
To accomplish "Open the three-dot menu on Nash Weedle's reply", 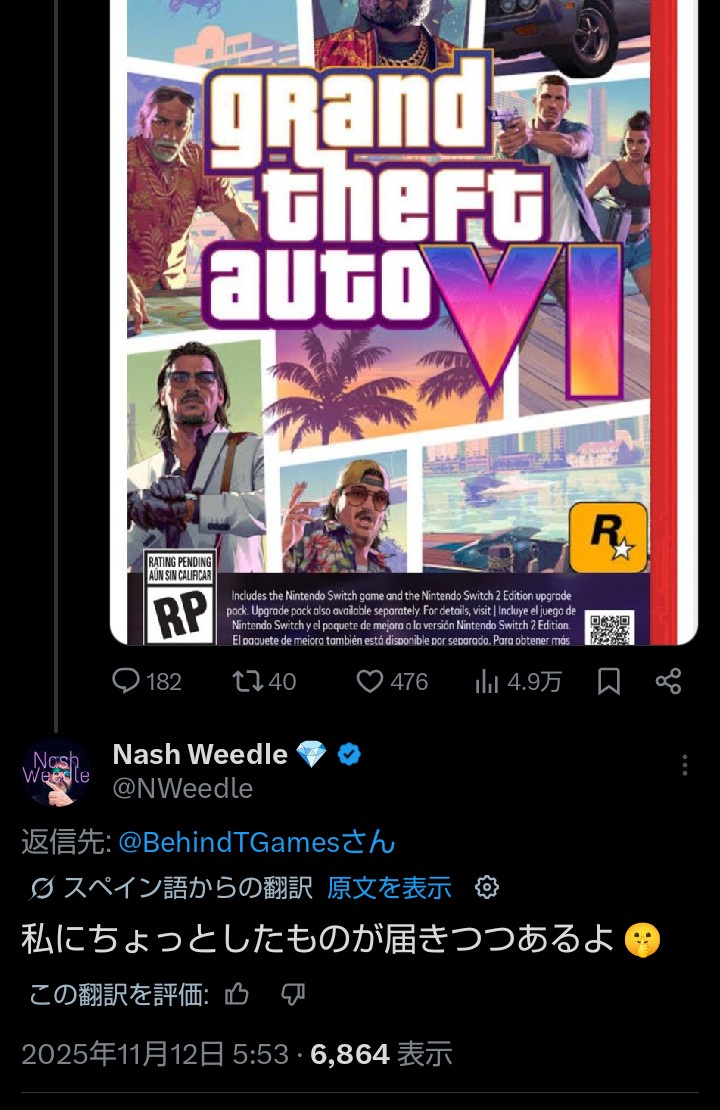I will [x=684, y=765].
